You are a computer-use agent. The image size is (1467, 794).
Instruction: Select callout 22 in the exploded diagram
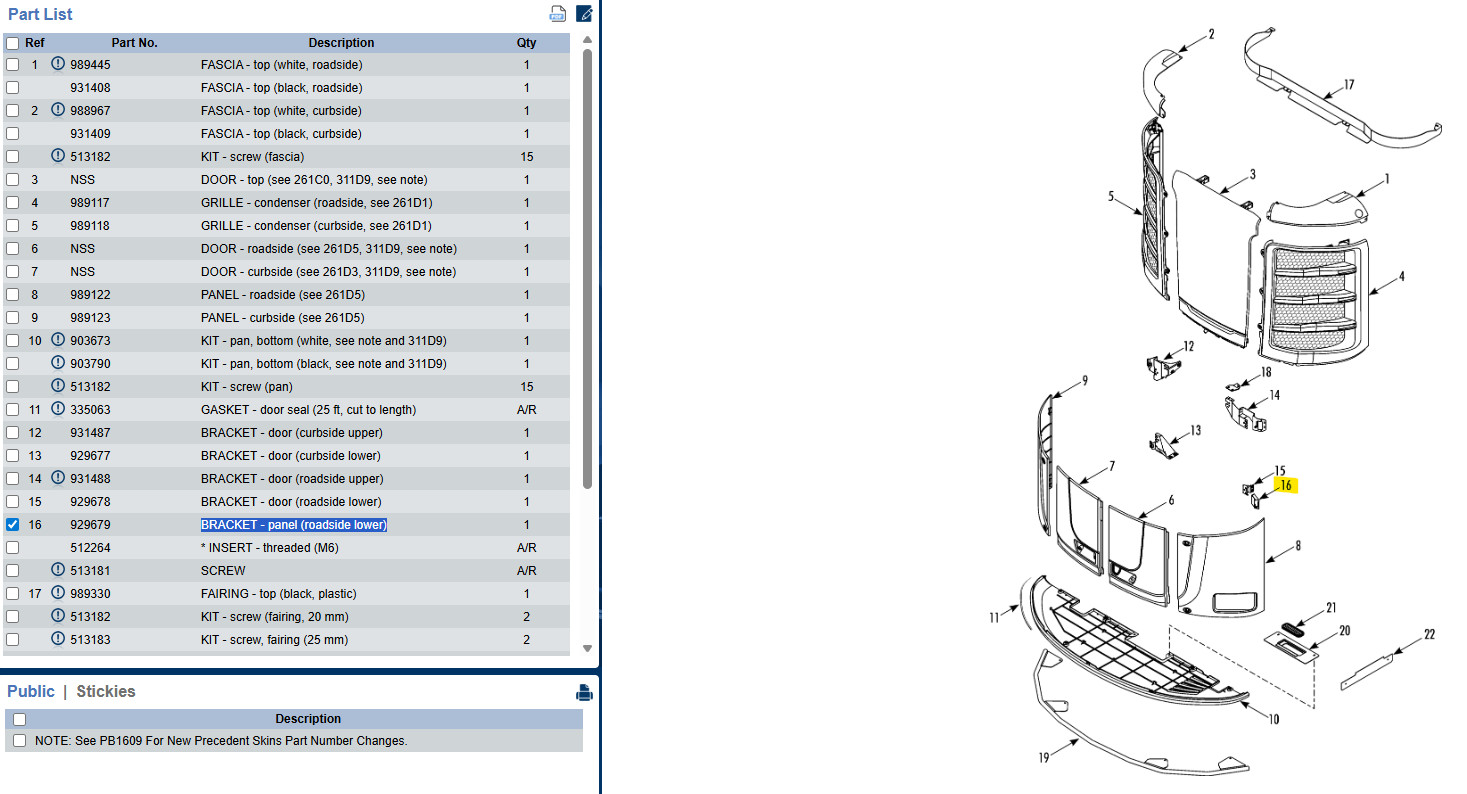pos(1429,635)
